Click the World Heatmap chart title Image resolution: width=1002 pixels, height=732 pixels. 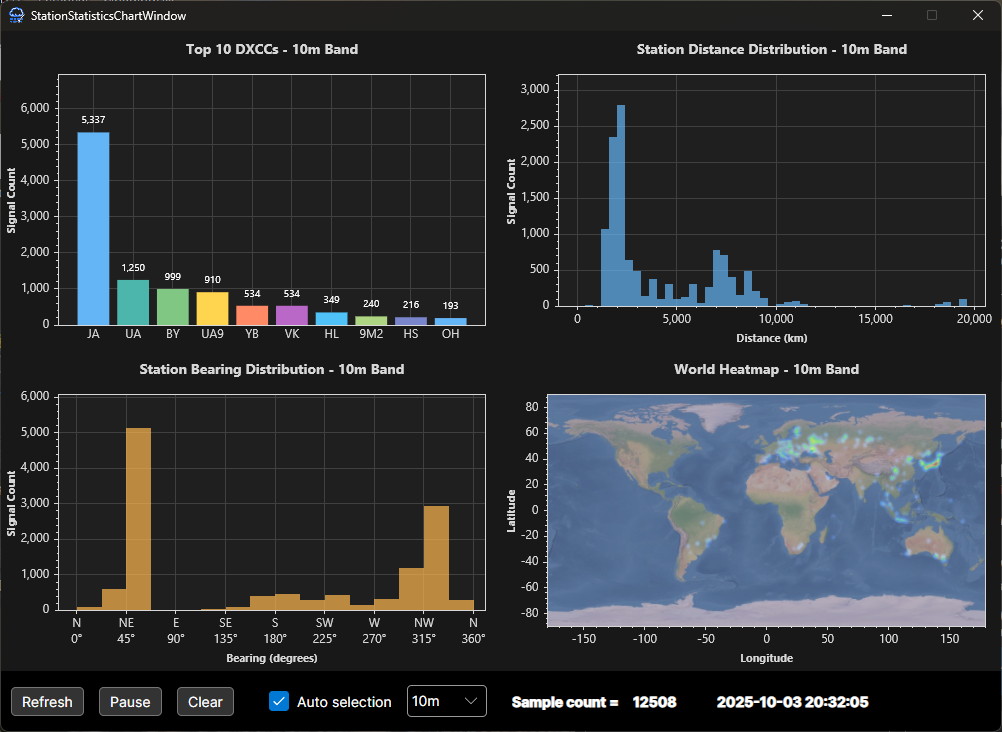click(766, 369)
